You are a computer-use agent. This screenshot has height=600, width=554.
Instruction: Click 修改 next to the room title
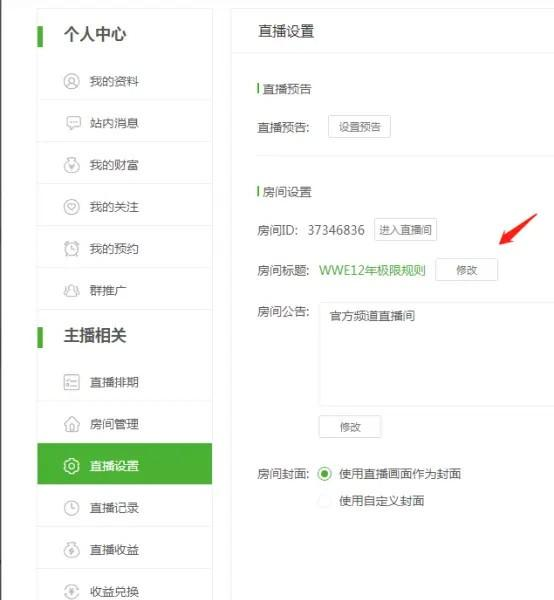coord(466,270)
